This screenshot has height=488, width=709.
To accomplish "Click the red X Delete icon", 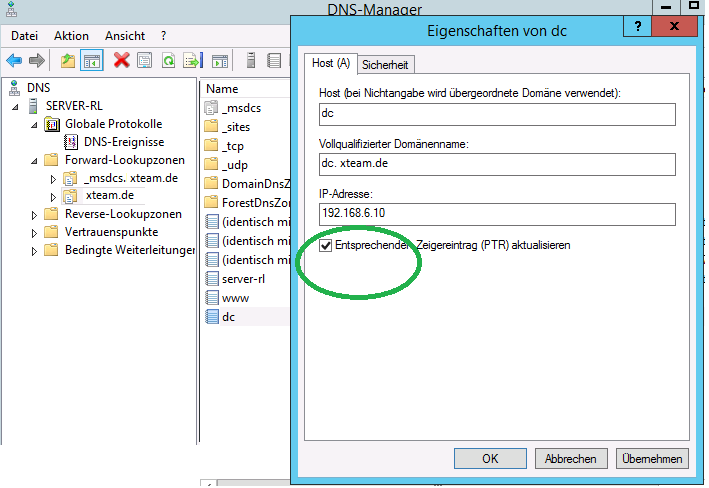I will click(x=121, y=61).
